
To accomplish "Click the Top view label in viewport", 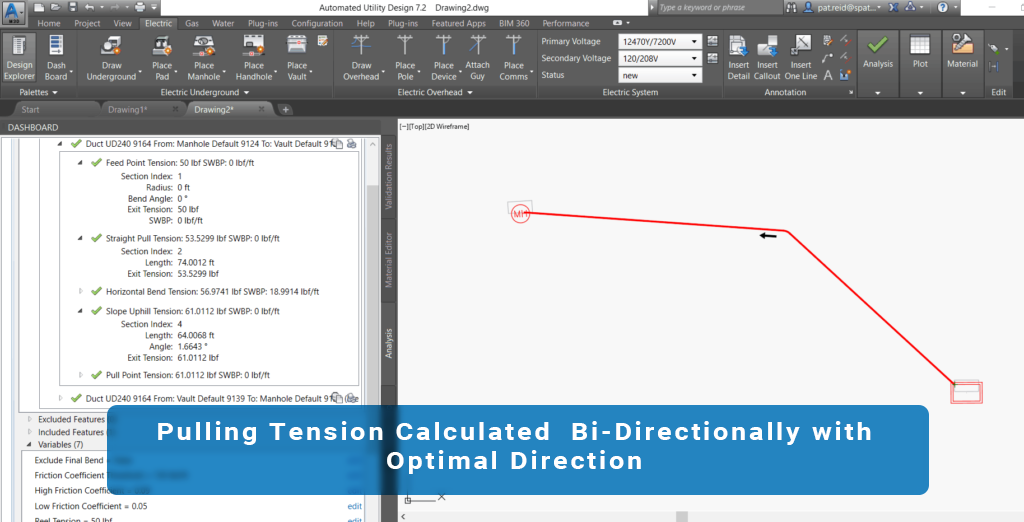I will pyautogui.click(x=415, y=126).
